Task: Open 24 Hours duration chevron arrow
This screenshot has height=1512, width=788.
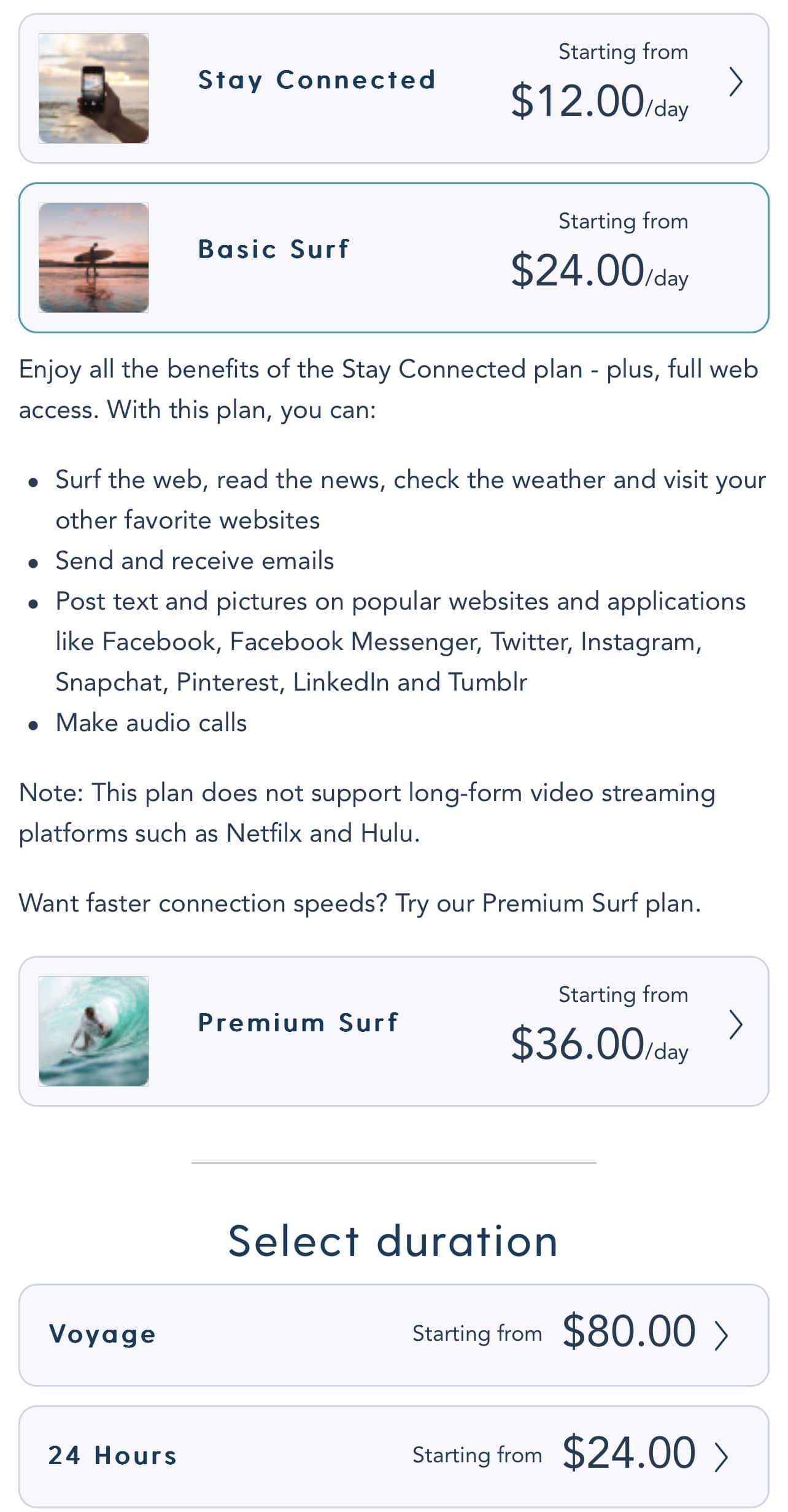Action: 722,1457
